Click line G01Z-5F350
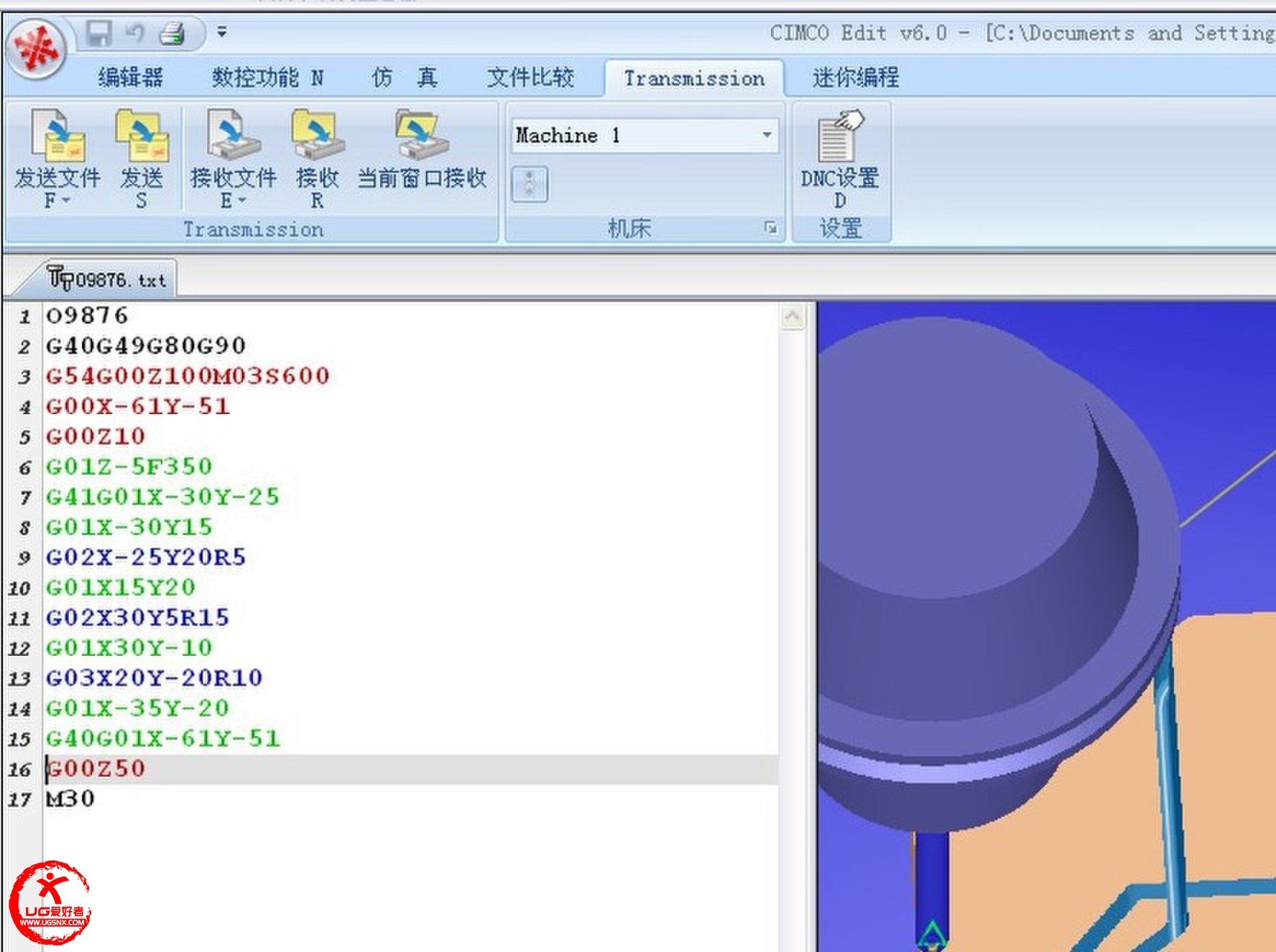Image resolution: width=1276 pixels, height=952 pixels. (129, 467)
